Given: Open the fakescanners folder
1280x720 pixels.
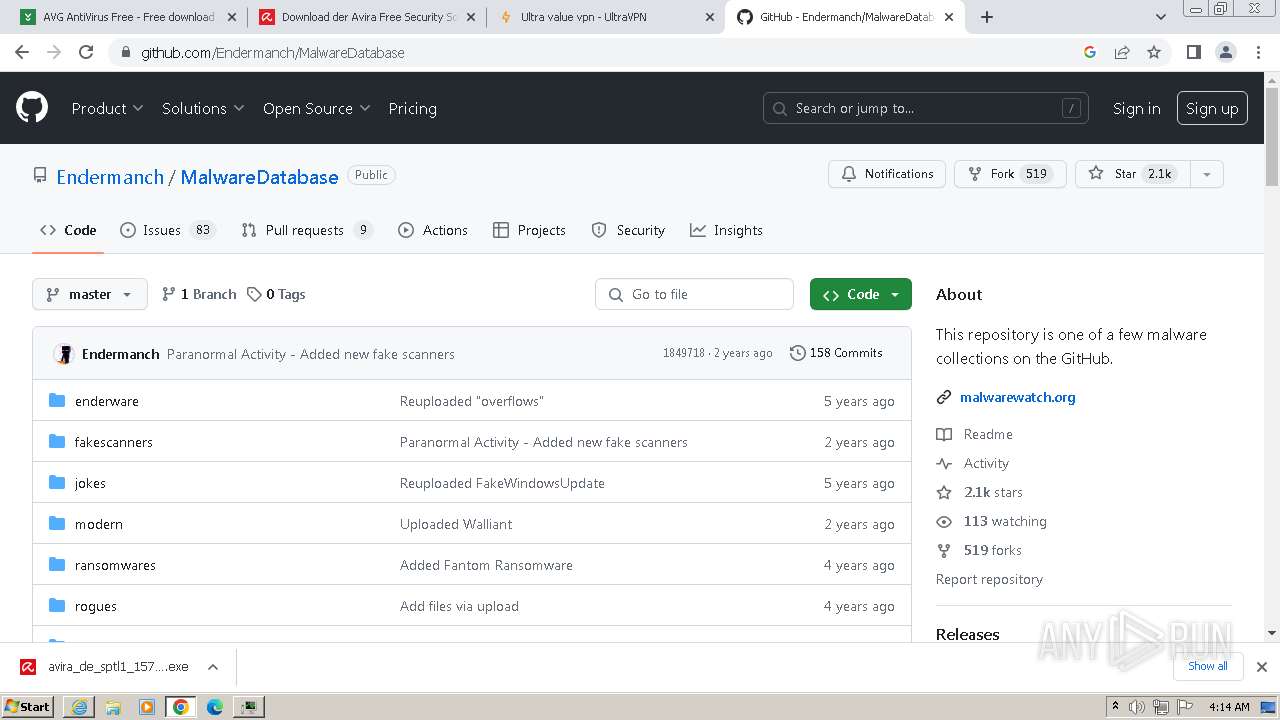Looking at the screenshot, I should (113, 442).
